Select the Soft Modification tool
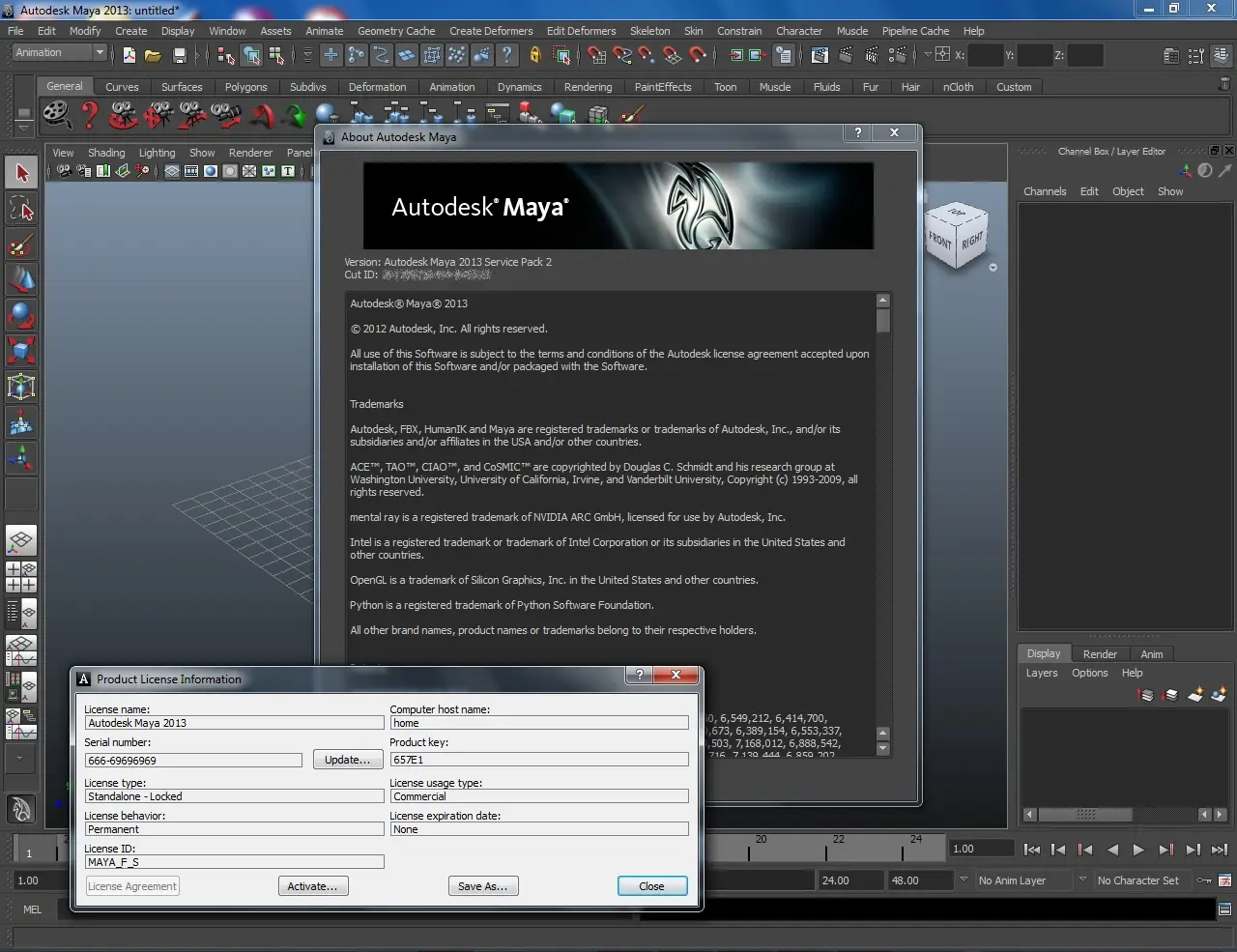Screen dimensions: 1237x952 coord(21,422)
